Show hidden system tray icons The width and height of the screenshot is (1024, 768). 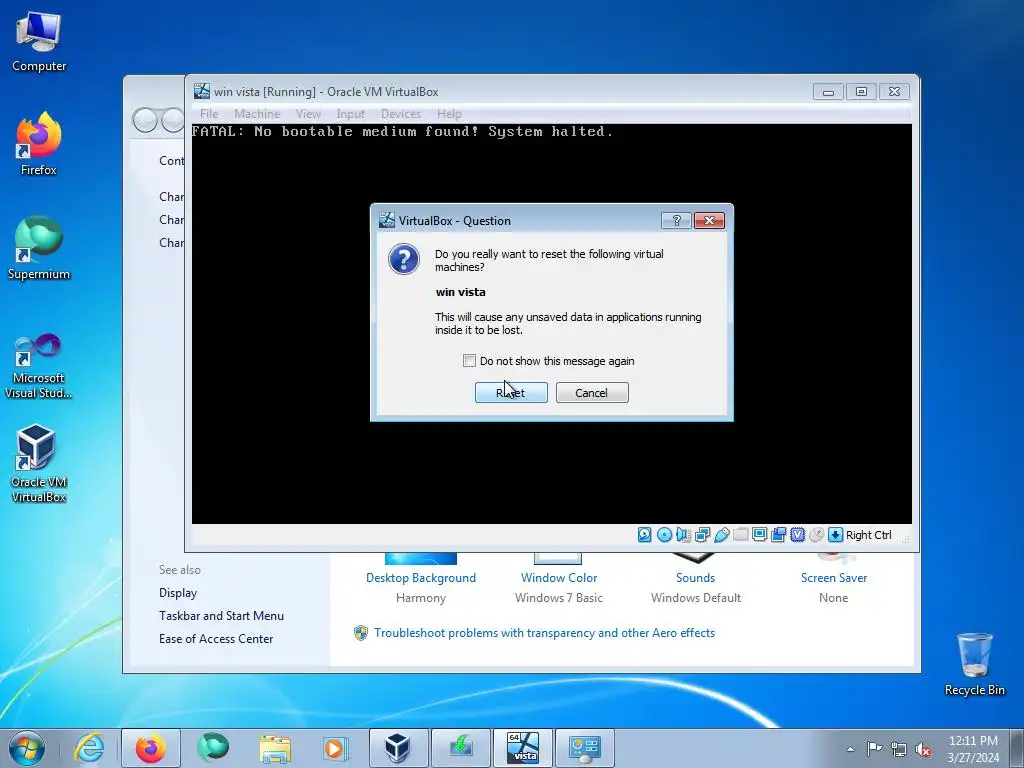[850, 749]
